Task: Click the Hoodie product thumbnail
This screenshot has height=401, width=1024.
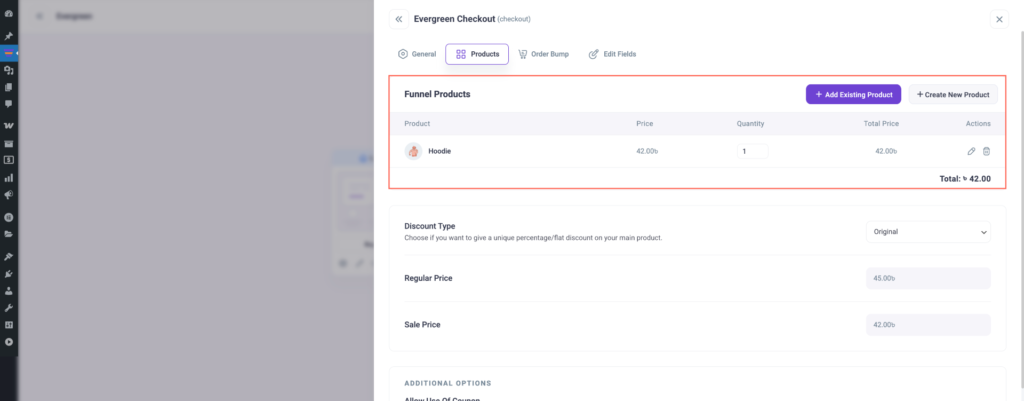Action: tap(413, 152)
